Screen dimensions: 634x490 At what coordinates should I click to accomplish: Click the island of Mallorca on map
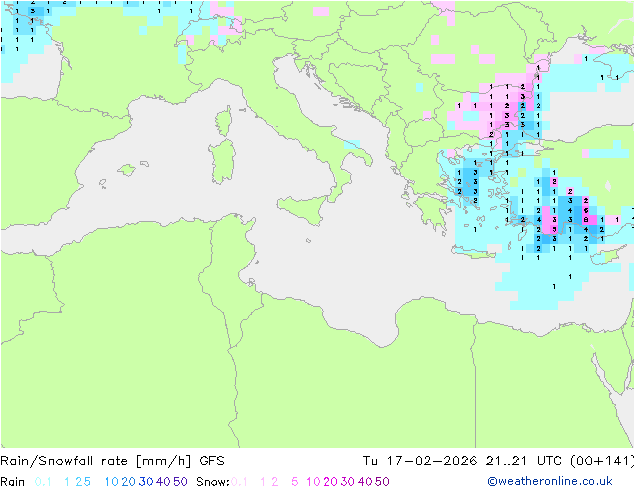pyautogui.click(x=127, y=170)
